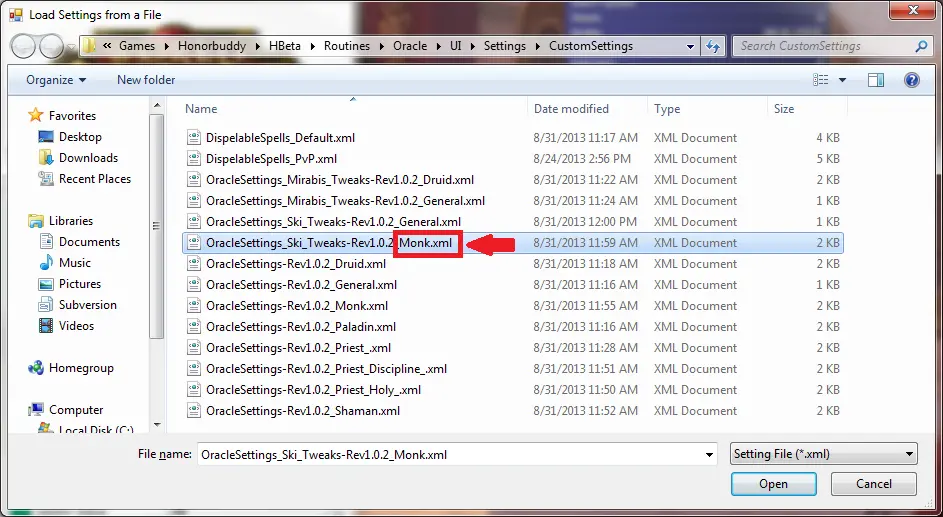Open the view options dropdown arrow
Image resolution: width=943 pixels, height=517 pixels.
[842, 80]
